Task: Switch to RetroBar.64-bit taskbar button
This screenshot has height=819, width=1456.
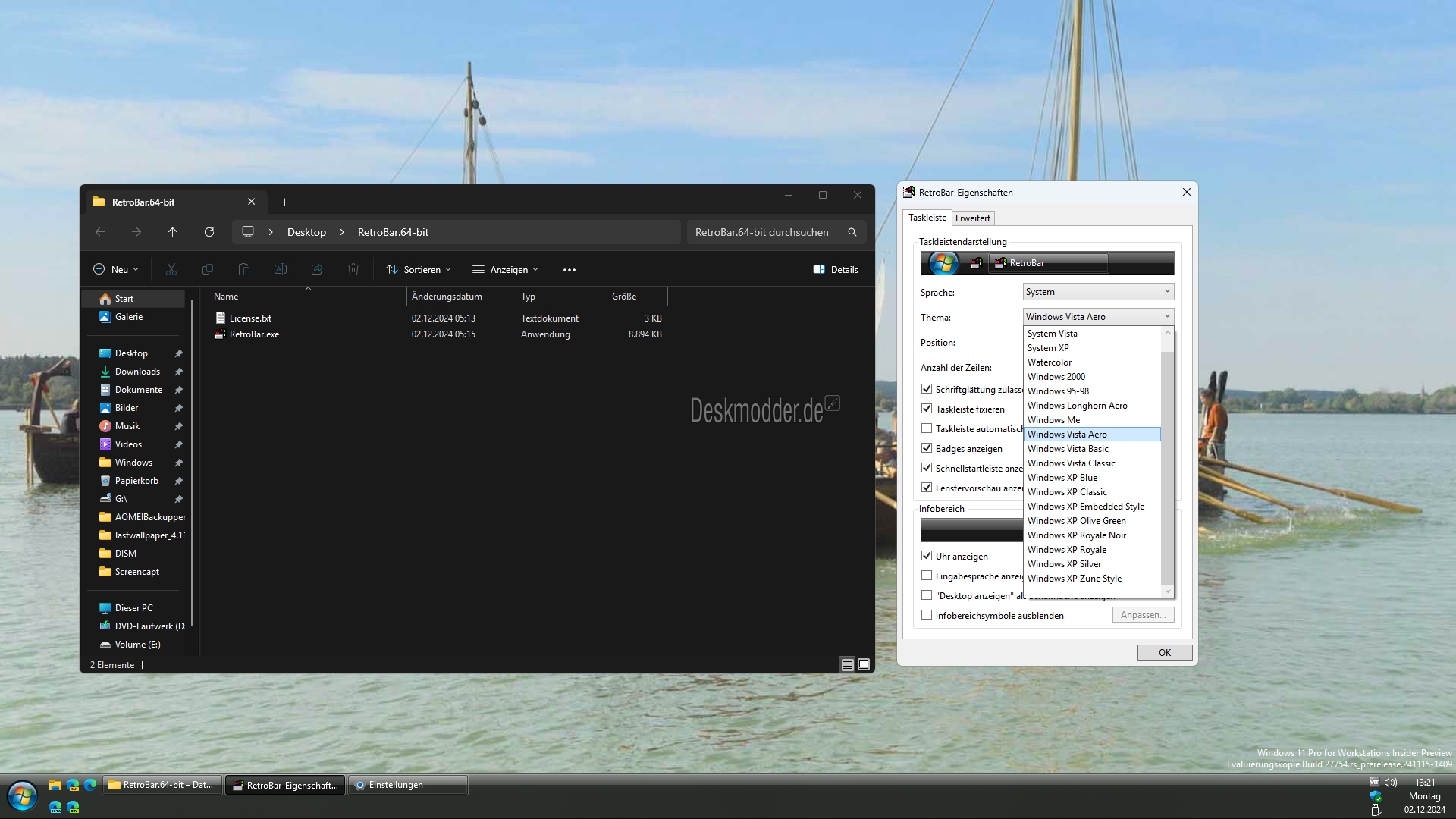Action: [163, 785]
